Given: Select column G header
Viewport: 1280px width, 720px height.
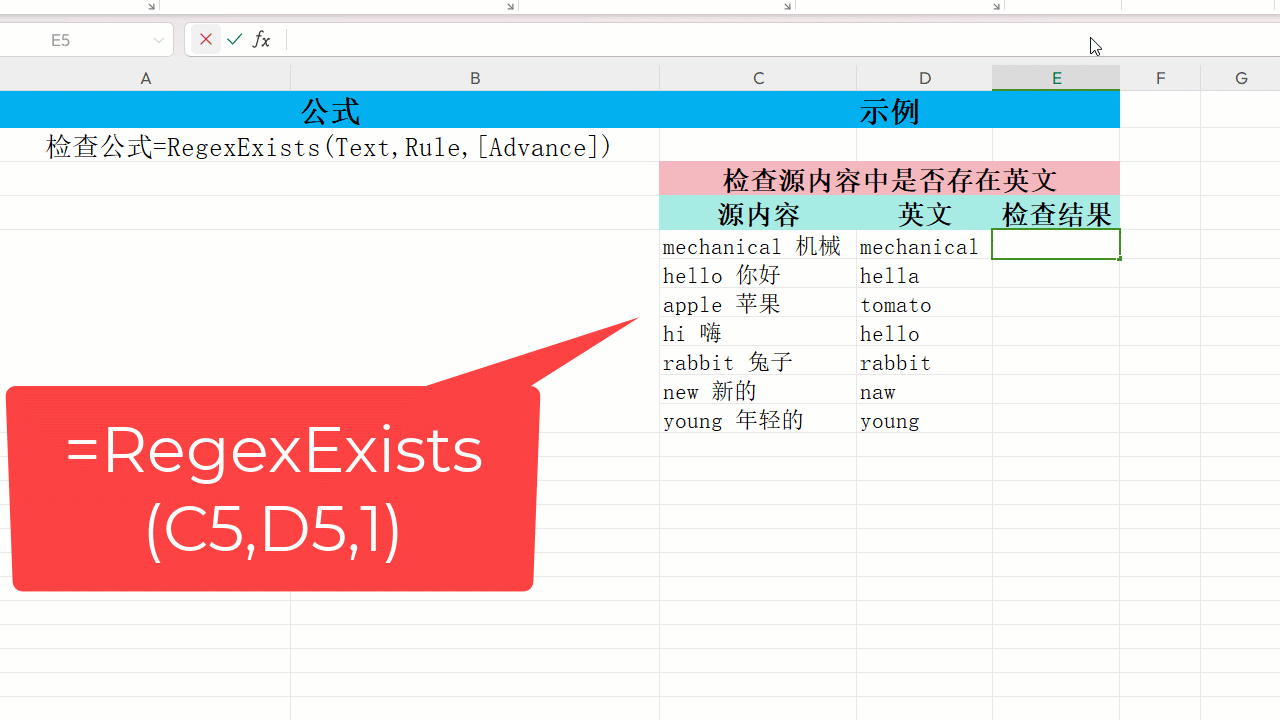Looking at the screenshot, I should (x=1240, y=78).
